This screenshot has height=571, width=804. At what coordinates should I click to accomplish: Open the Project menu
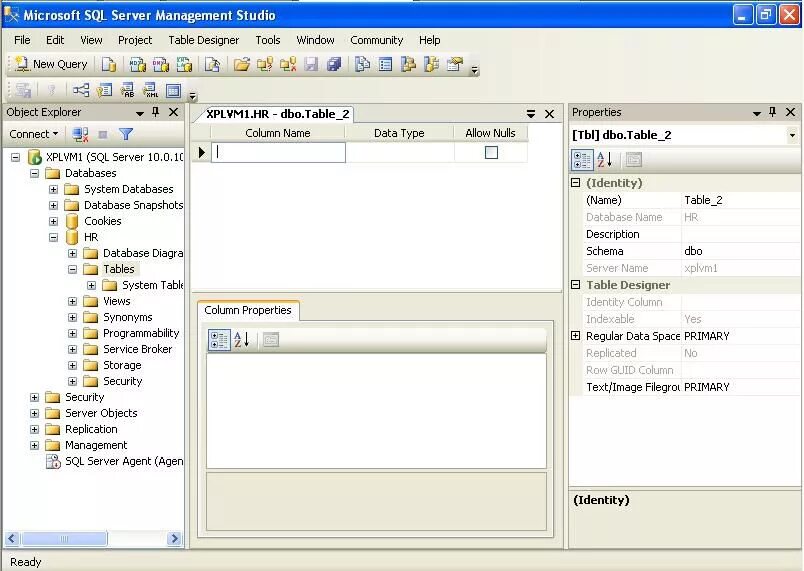click(135, 40)
